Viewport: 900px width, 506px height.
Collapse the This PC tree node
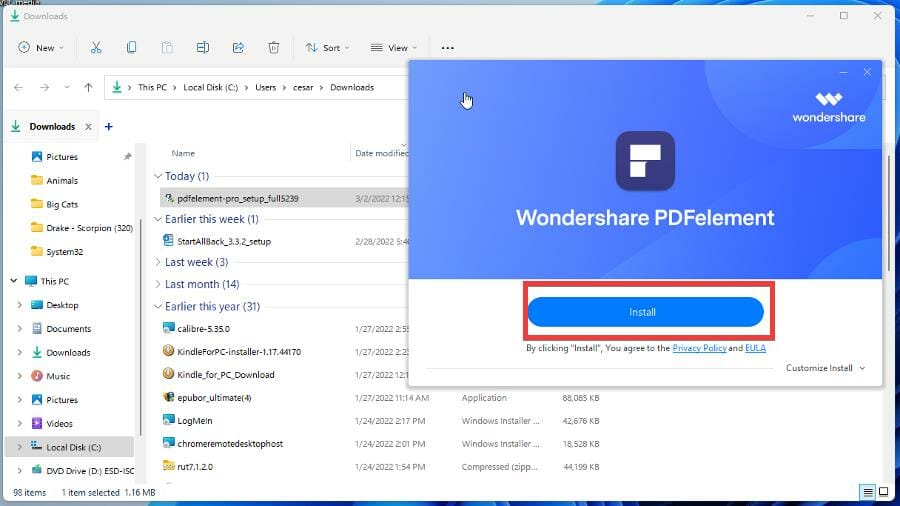coord(14,281)
